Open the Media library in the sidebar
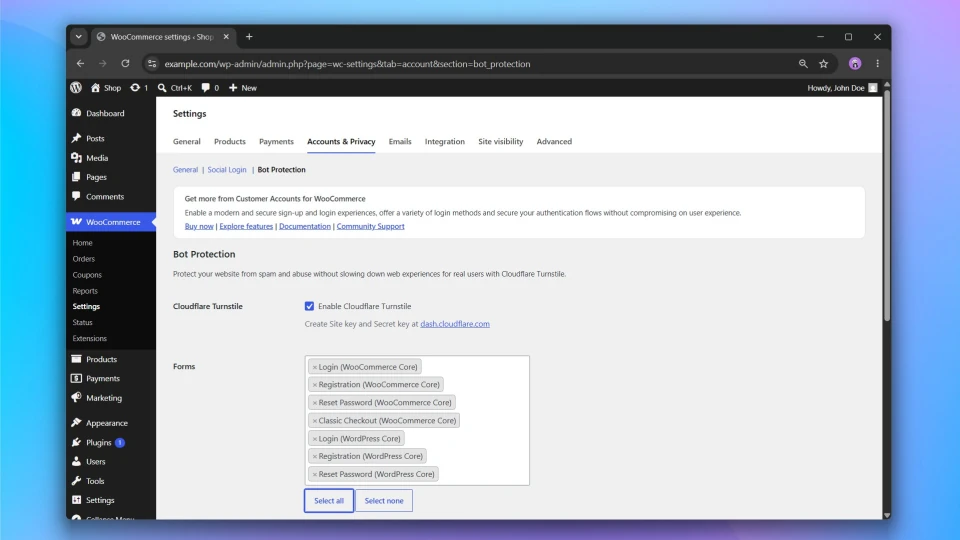 (x=90, y=158)
